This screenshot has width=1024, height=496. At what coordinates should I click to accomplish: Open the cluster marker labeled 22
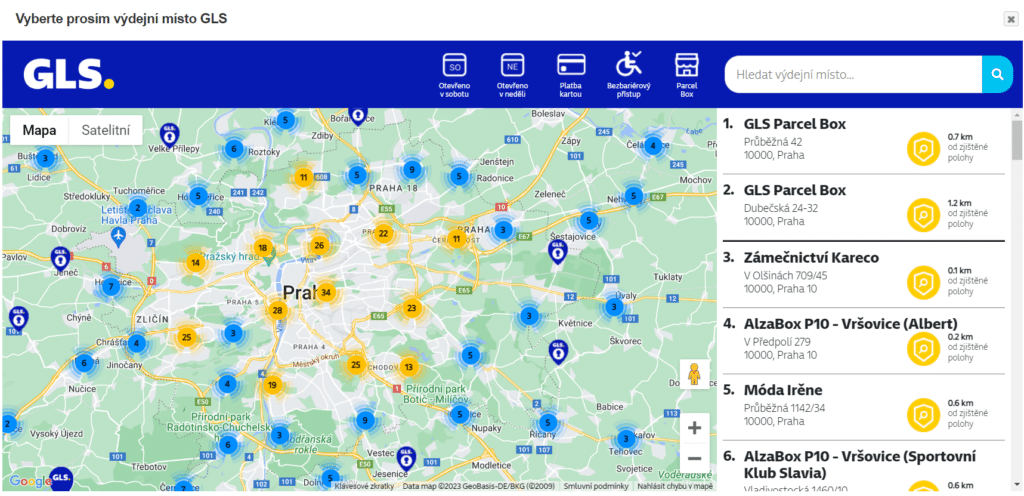point(383,233)
